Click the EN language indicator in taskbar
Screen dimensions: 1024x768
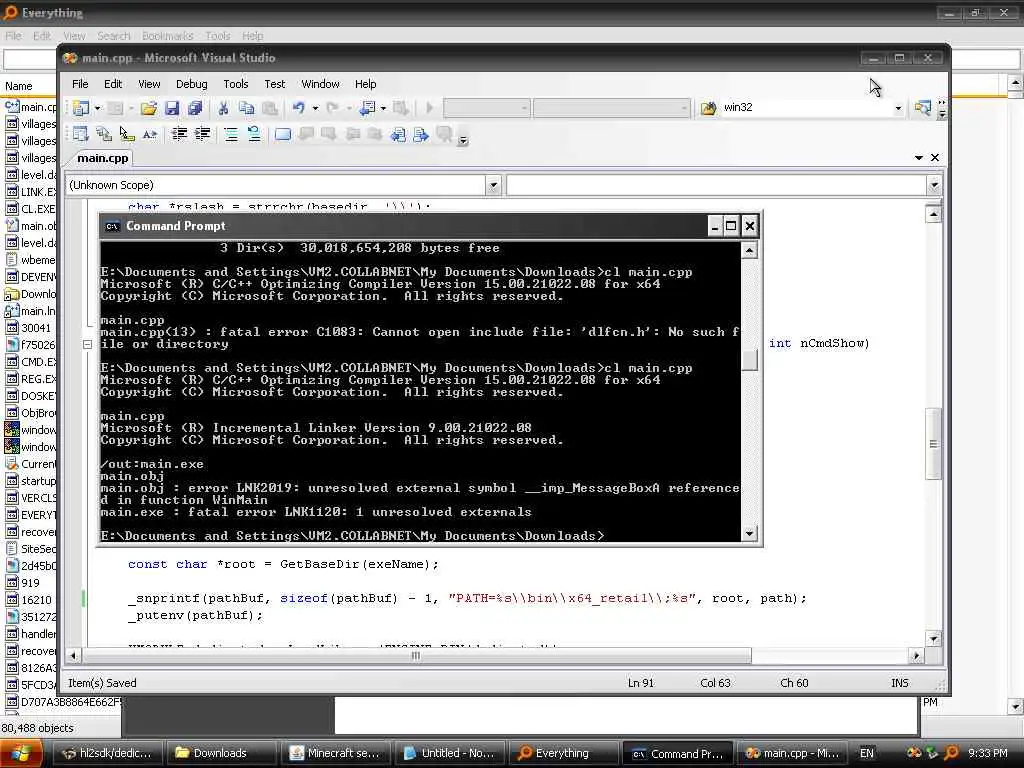[x=867, y=753]
